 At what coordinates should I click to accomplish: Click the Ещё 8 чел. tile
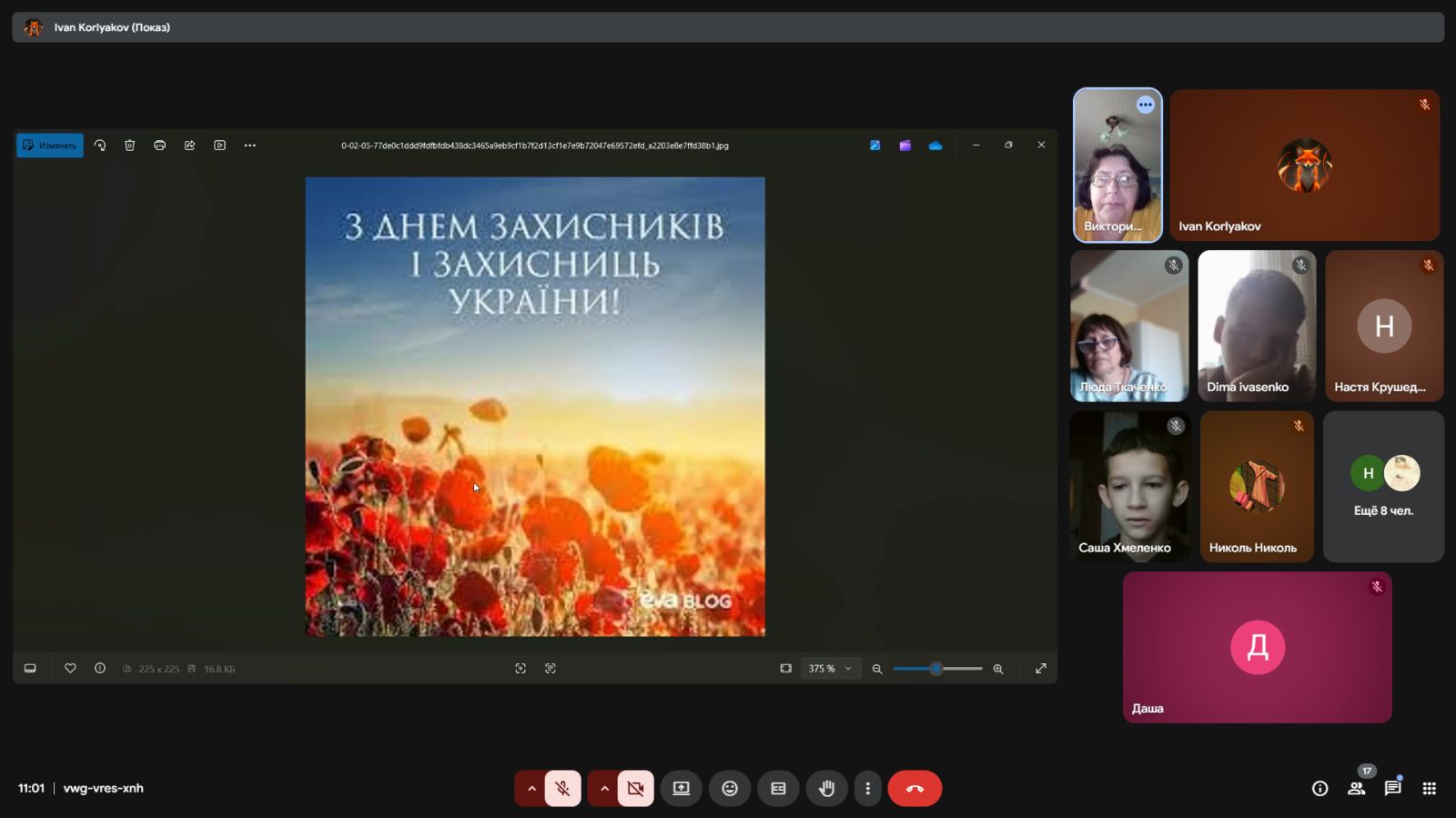tap(1383, 487)
